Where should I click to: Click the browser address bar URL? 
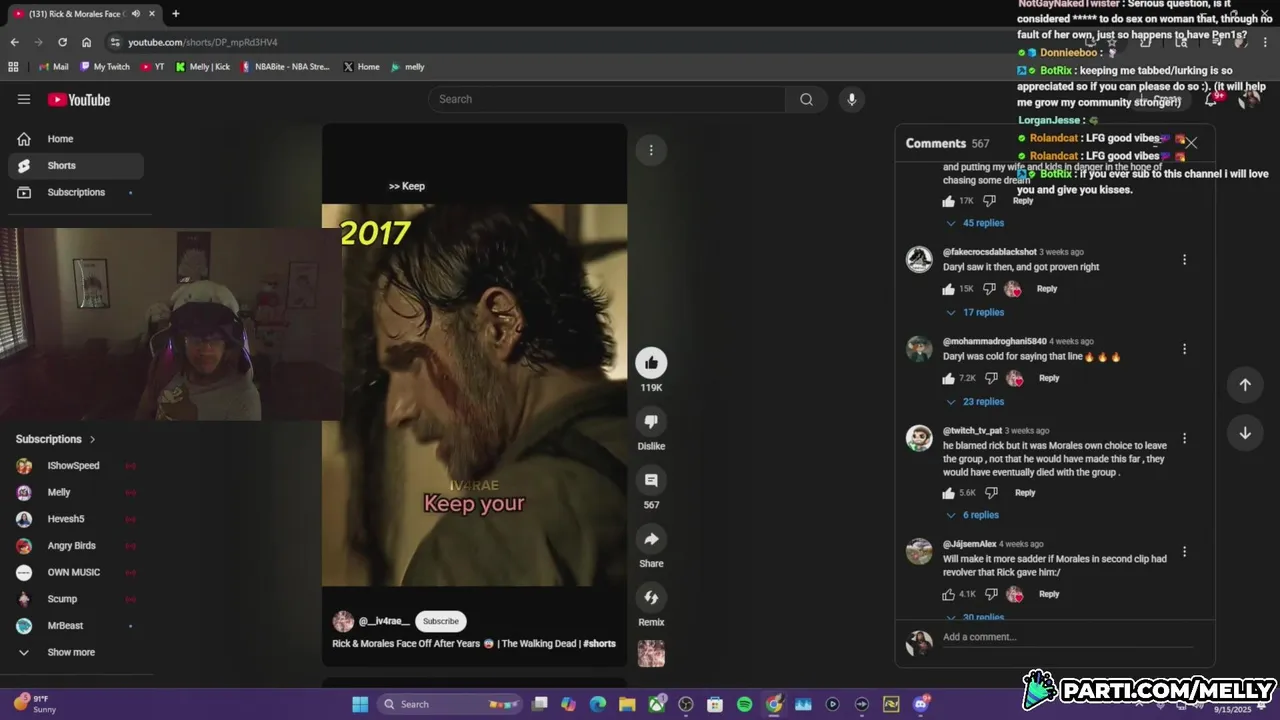tap(203, 42)
